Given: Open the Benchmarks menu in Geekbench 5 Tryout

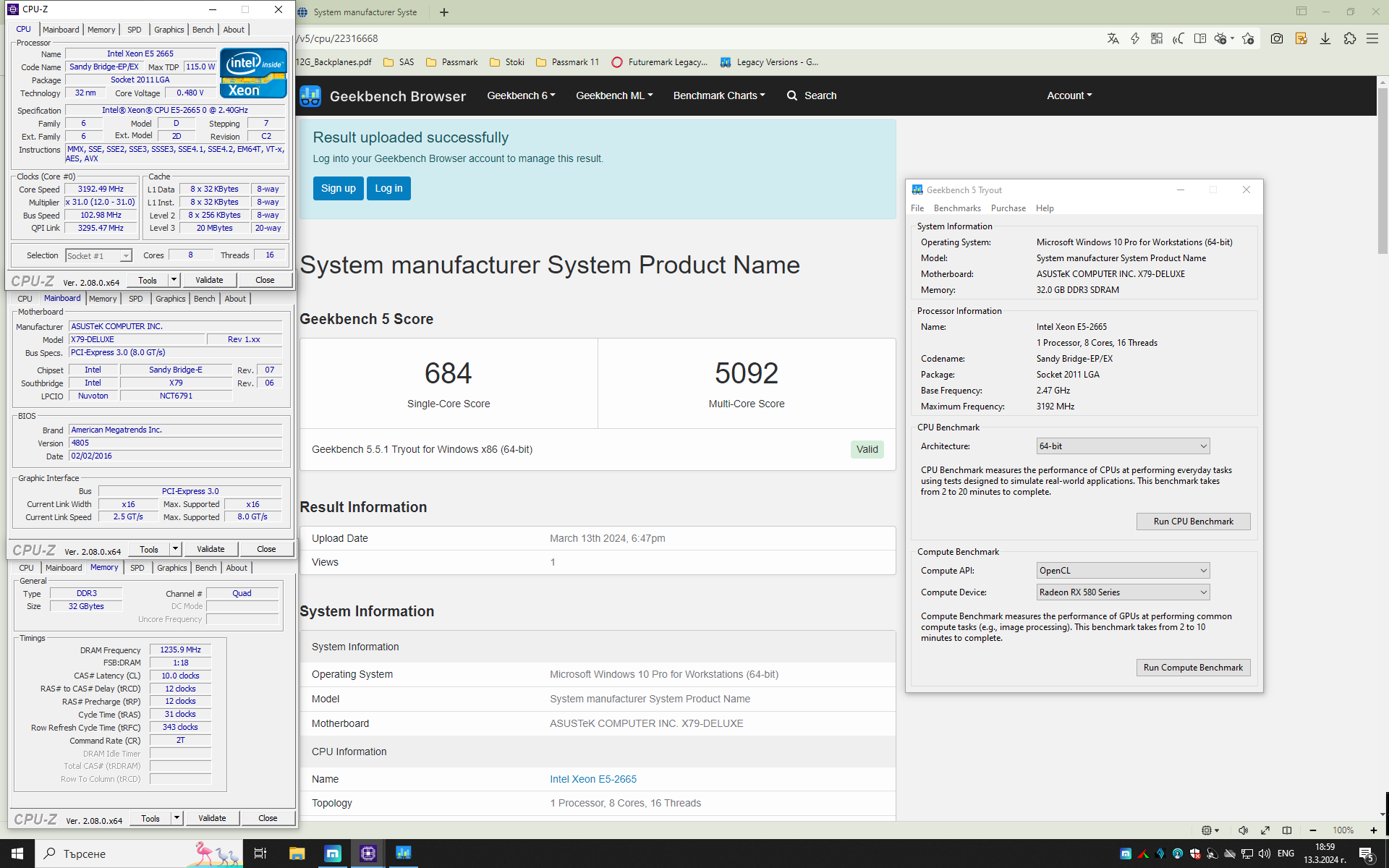Looking at the screenshot, I should click(x=957, y=208).
